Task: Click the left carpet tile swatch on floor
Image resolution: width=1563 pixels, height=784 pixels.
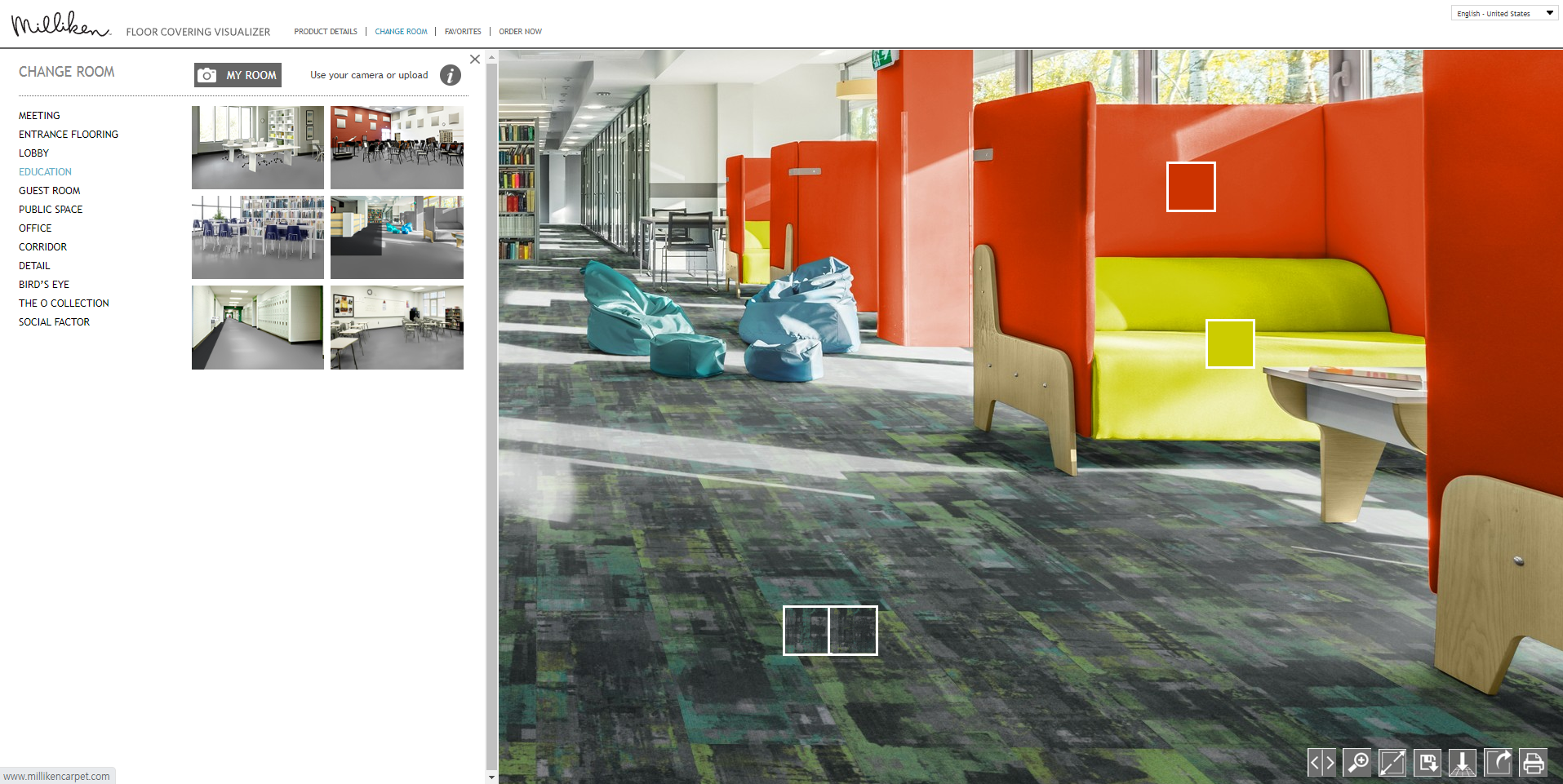Action: tap(806, 631)
